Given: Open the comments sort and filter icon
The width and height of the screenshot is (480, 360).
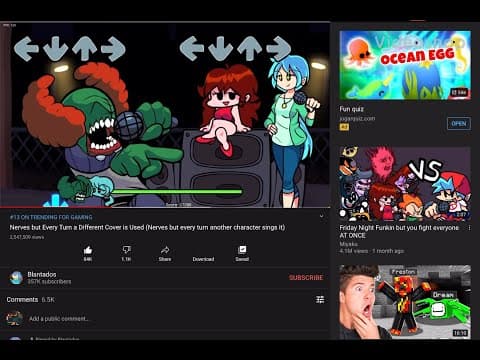Looking at the screenshot, I should pyautogui.click(x=320, y=300).
